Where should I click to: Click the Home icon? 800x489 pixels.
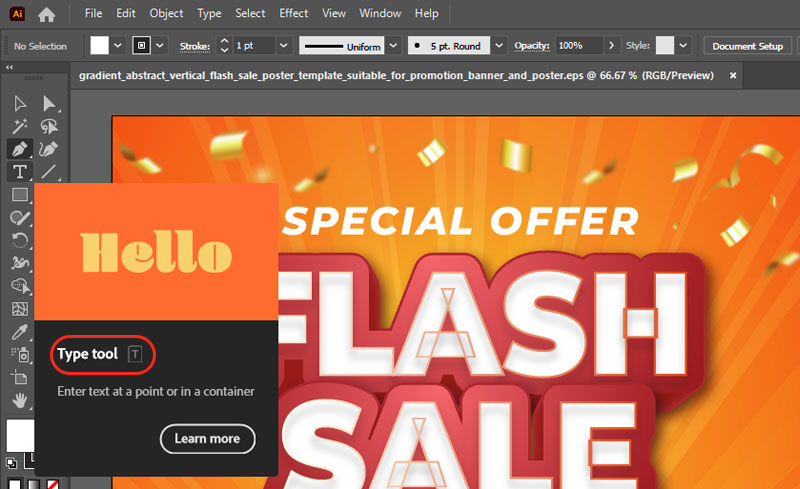click(46, 14)
